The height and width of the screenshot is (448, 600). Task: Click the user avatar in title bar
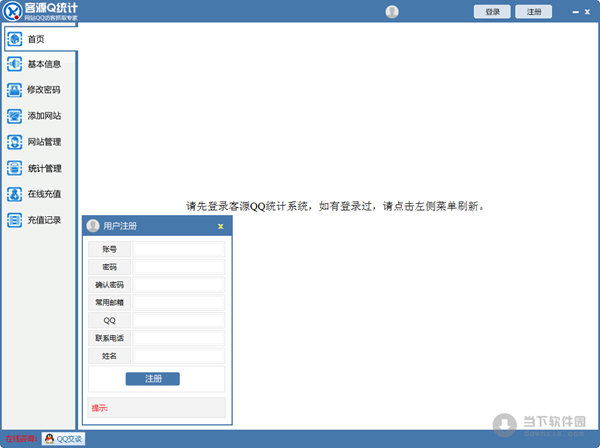(x=392, y=12)
